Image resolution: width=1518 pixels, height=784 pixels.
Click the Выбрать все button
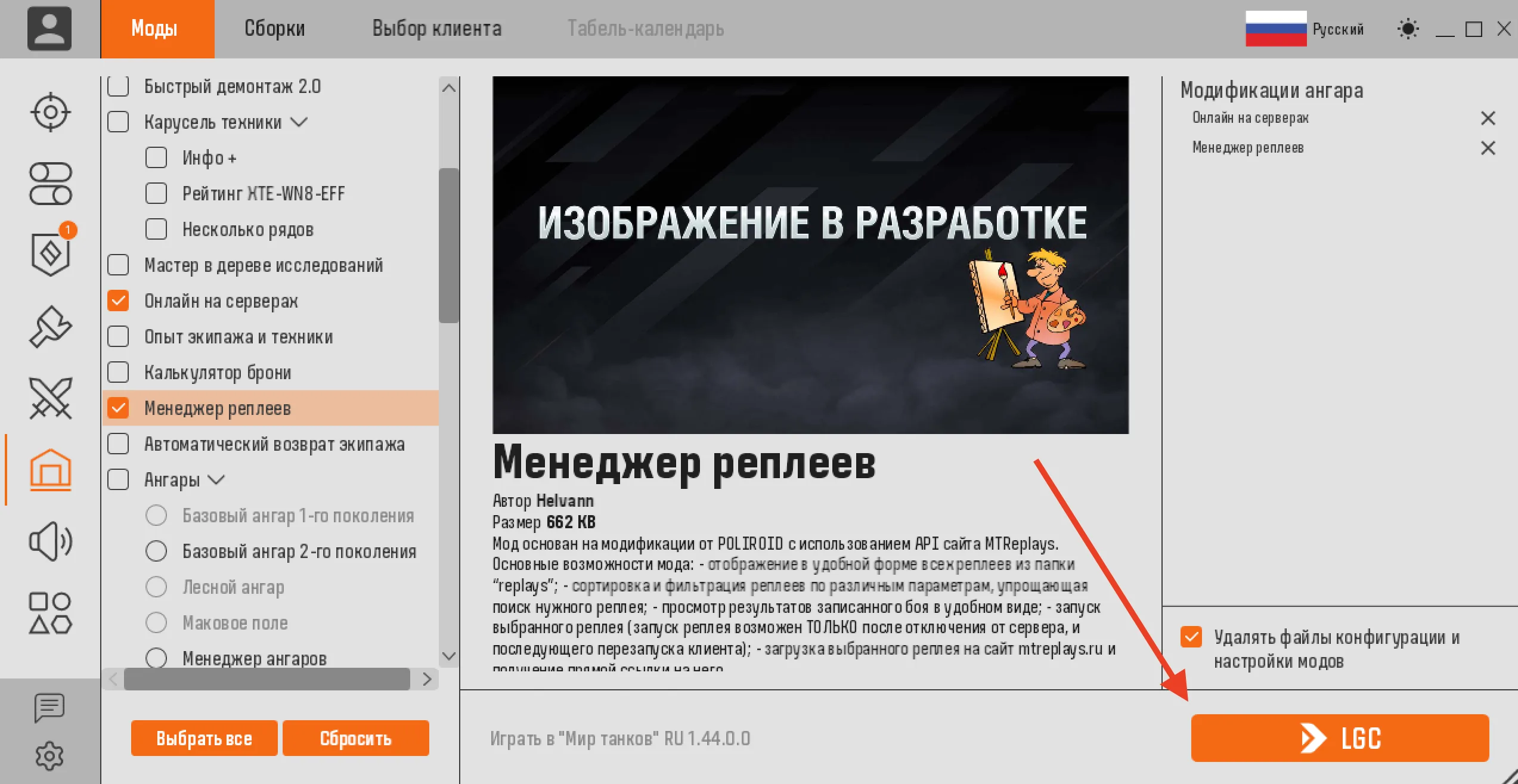(x=205, y=738)
